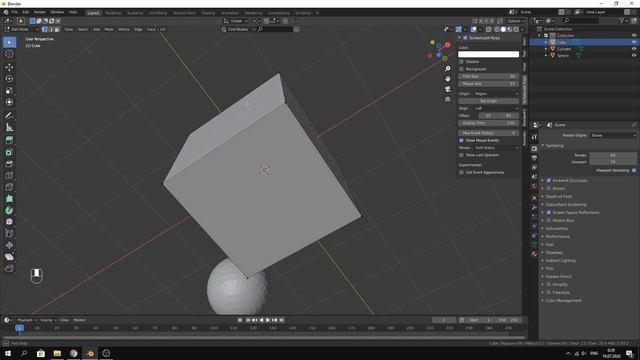The image size is (640, 360).
Task: Click the Font Size slider
Action: [489, 76]
